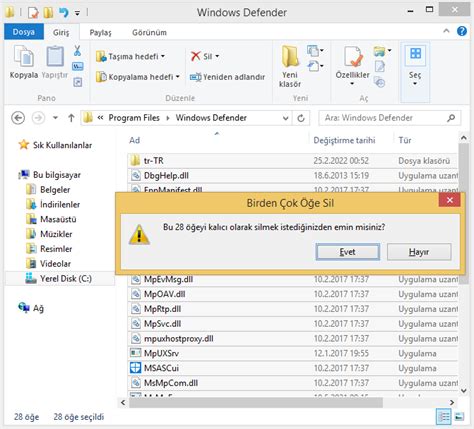Click Program Files in address path
This screenshot has height=429, width=474.
point(134,118)
